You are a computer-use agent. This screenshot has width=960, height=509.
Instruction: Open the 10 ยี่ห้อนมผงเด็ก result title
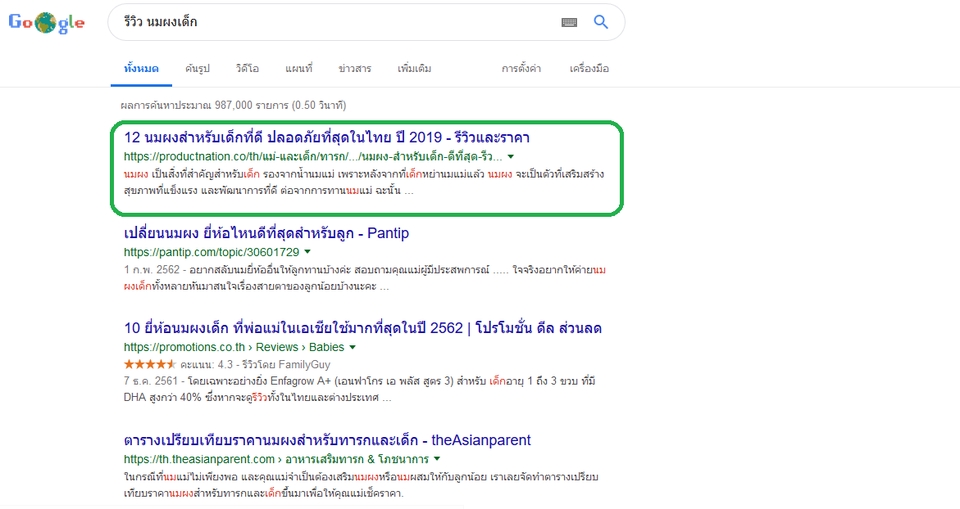tap(362, 328)
